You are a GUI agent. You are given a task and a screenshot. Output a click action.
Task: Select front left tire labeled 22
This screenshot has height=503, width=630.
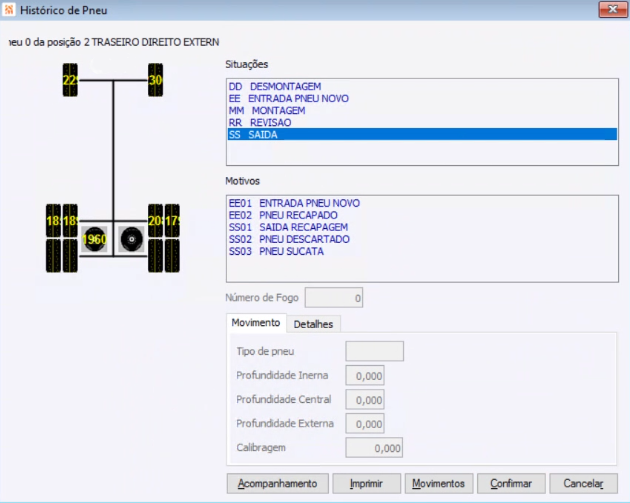pyautogui.click(x=70, y=80)
